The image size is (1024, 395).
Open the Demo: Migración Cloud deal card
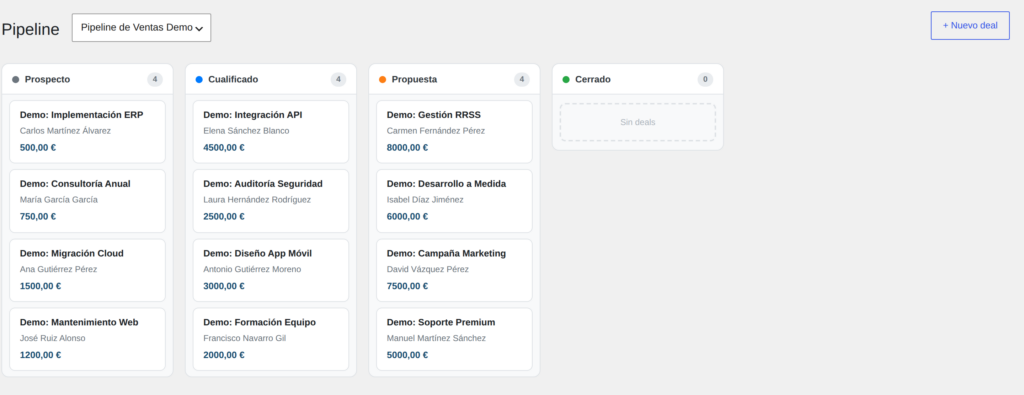[x=88, y=270]
